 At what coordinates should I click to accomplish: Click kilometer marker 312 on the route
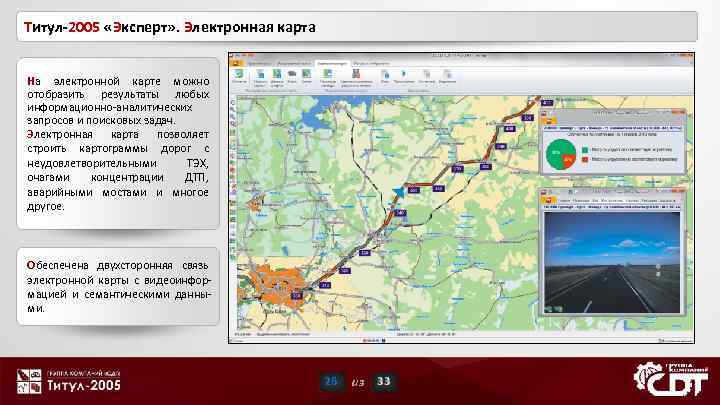coord(325,285)
